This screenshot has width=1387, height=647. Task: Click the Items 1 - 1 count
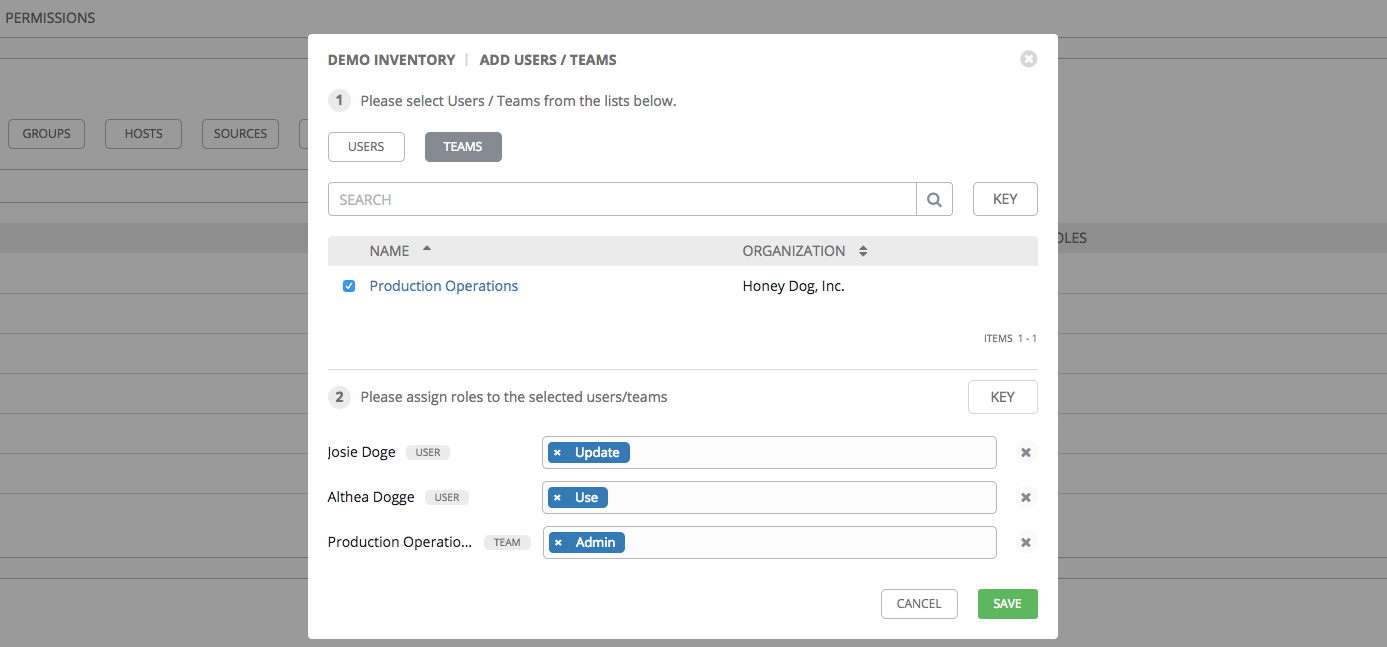1010,339
